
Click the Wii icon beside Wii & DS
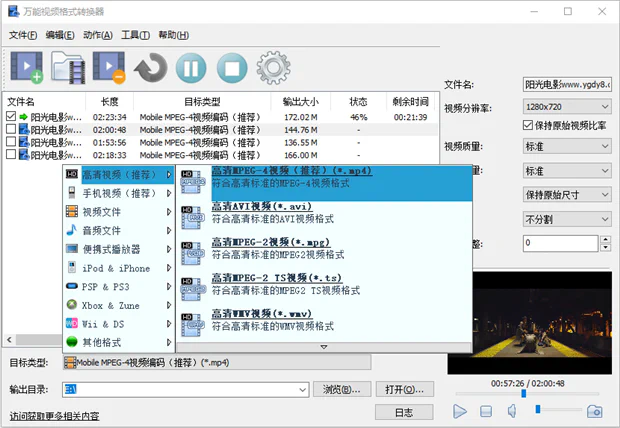pyautogui.click(x=72, y=323)
